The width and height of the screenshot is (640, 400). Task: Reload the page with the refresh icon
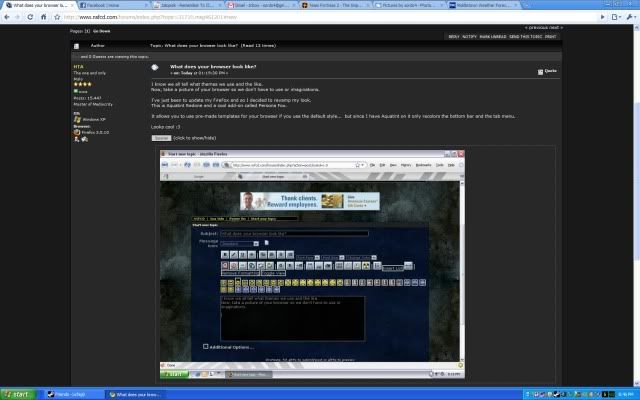pyautogui.click(x=30, y=17)
